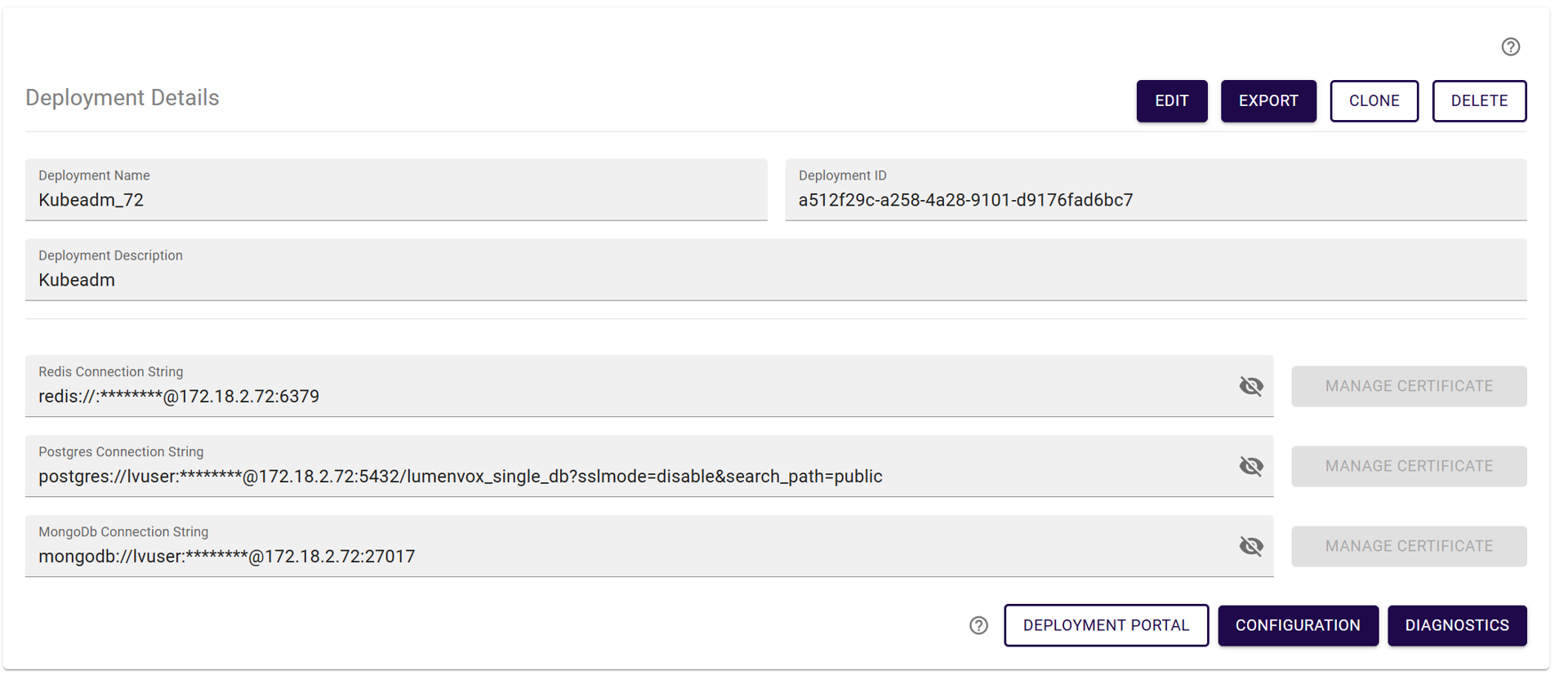Delete the deployment
Screen dimensions: 1568x675
pyautogui.click(x=1478, y=101)
